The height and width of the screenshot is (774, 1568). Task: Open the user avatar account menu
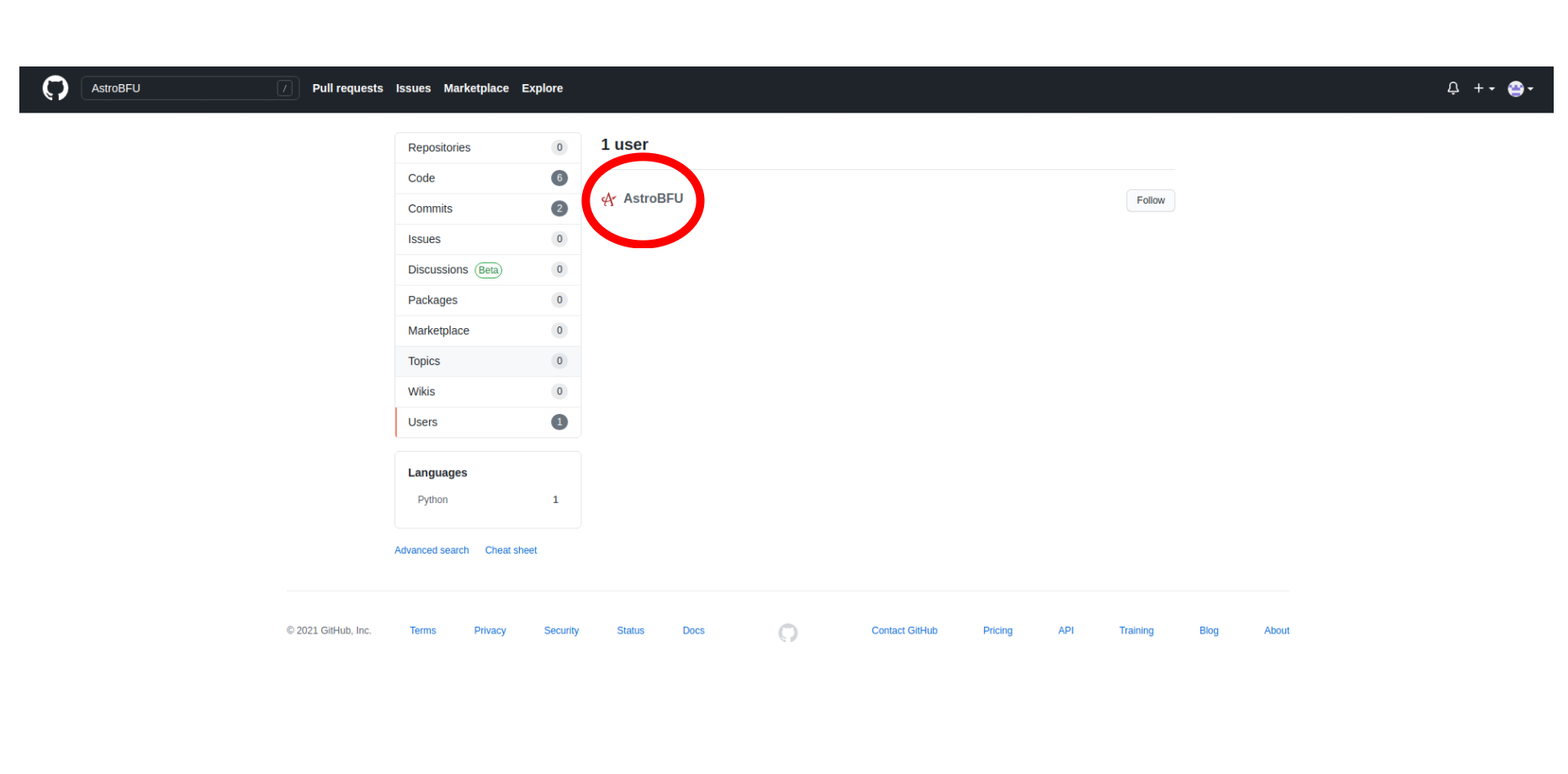pyautogui.click(x=1520, y=88)
